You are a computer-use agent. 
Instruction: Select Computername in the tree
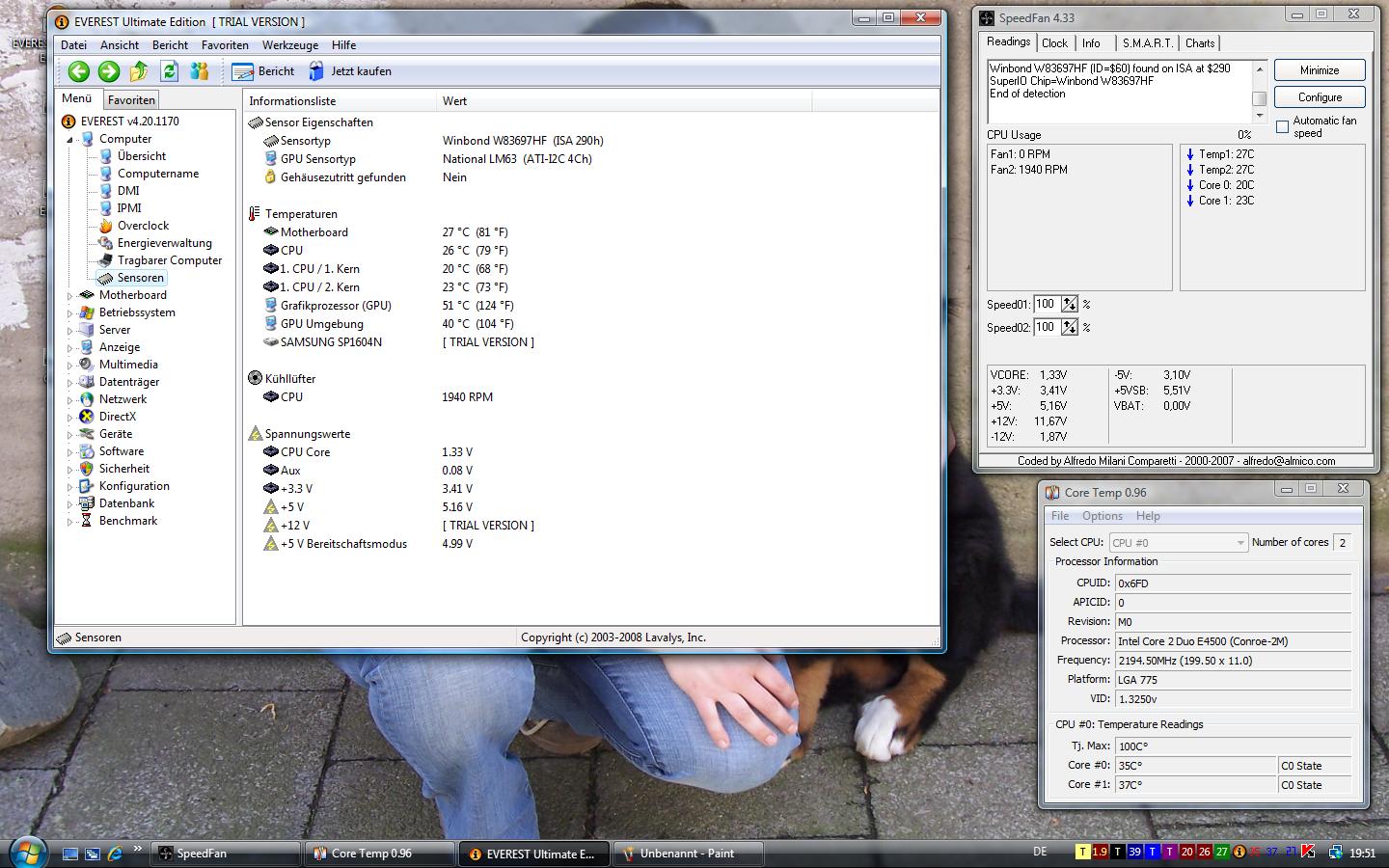[x=158, y=174]
